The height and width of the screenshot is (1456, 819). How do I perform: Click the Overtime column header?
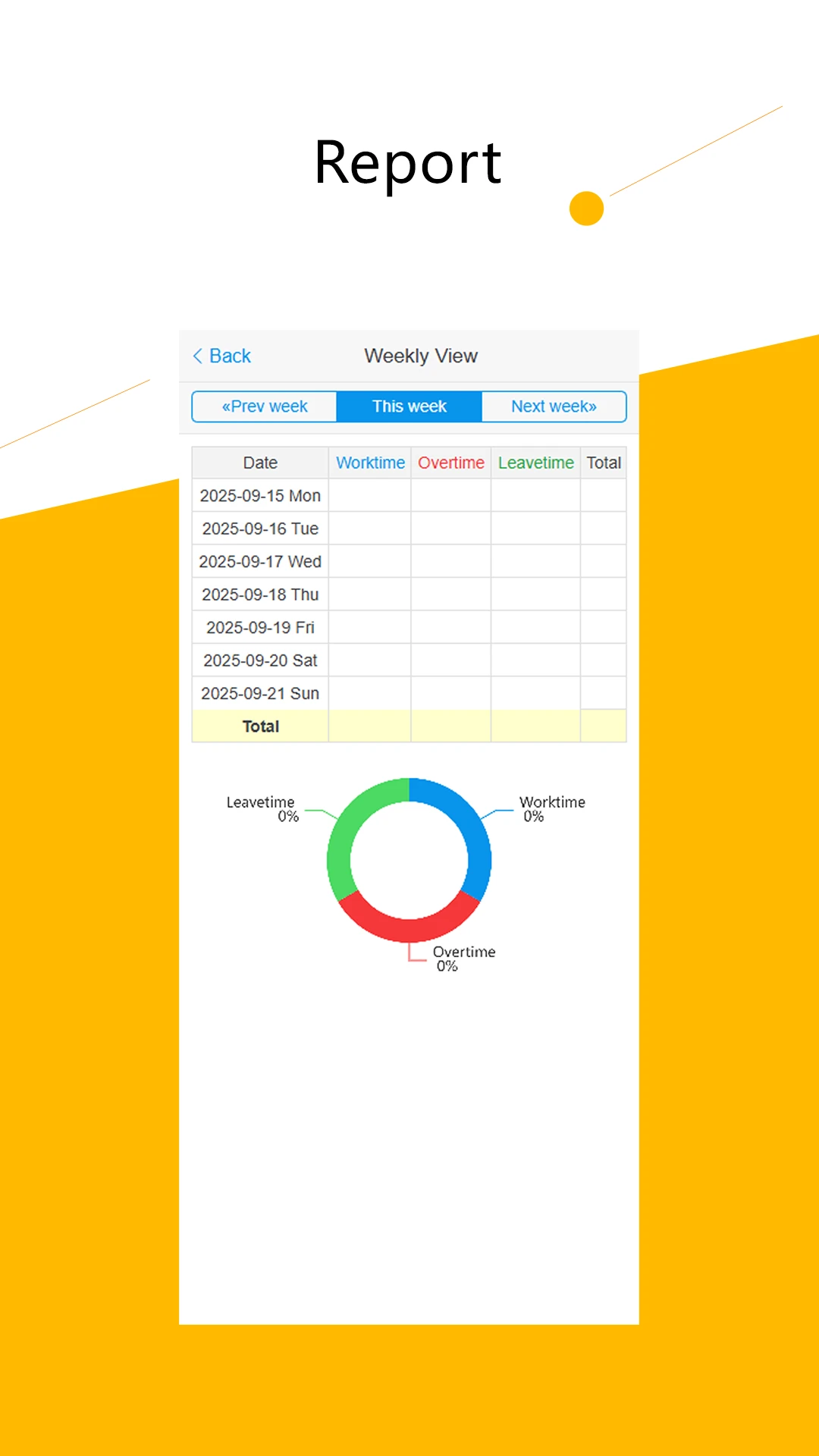tap(451, 463)
